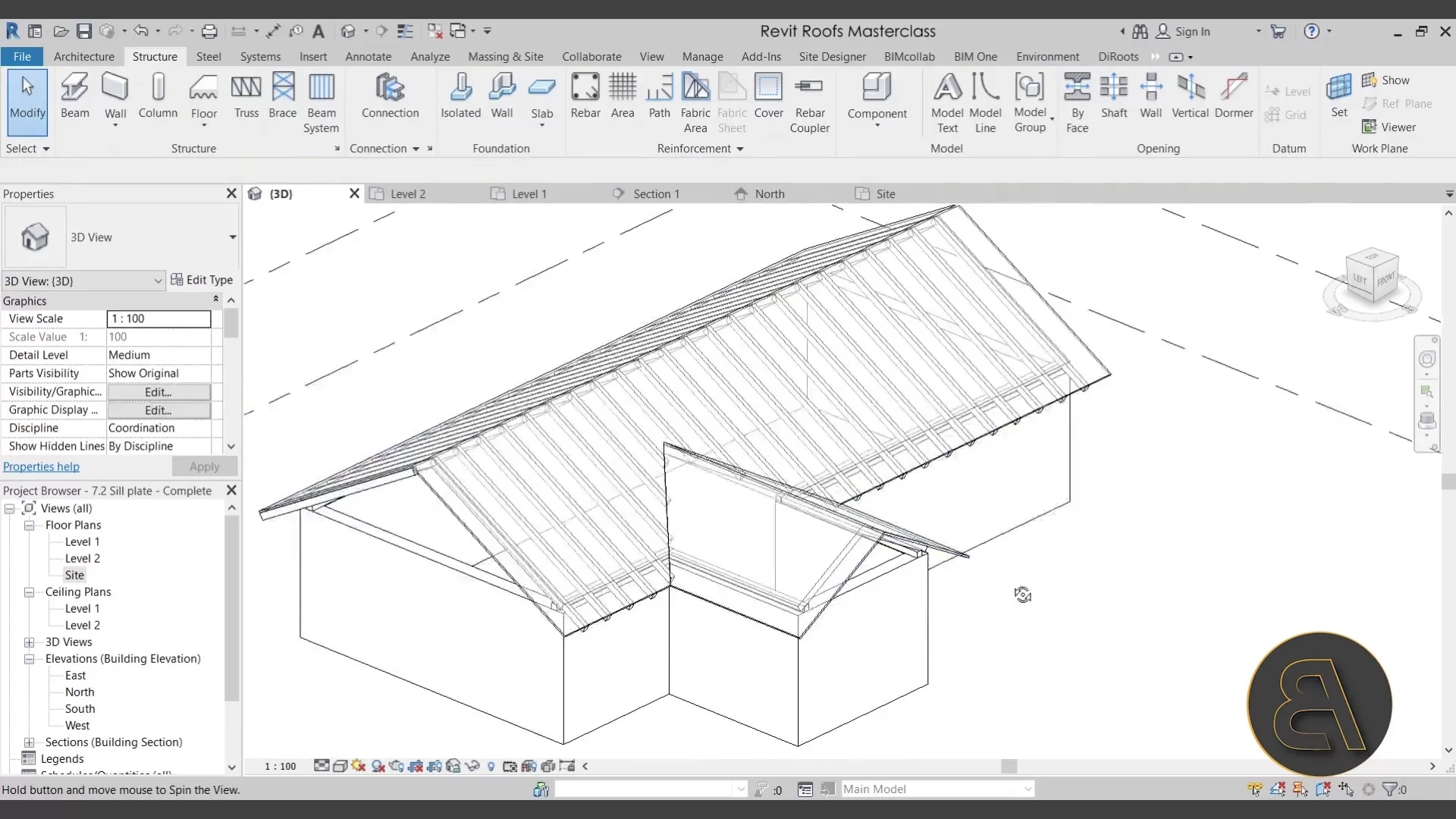Toggle Select Elements By Face in status bar
The image size is (1456, 819).
(1323, 789)
